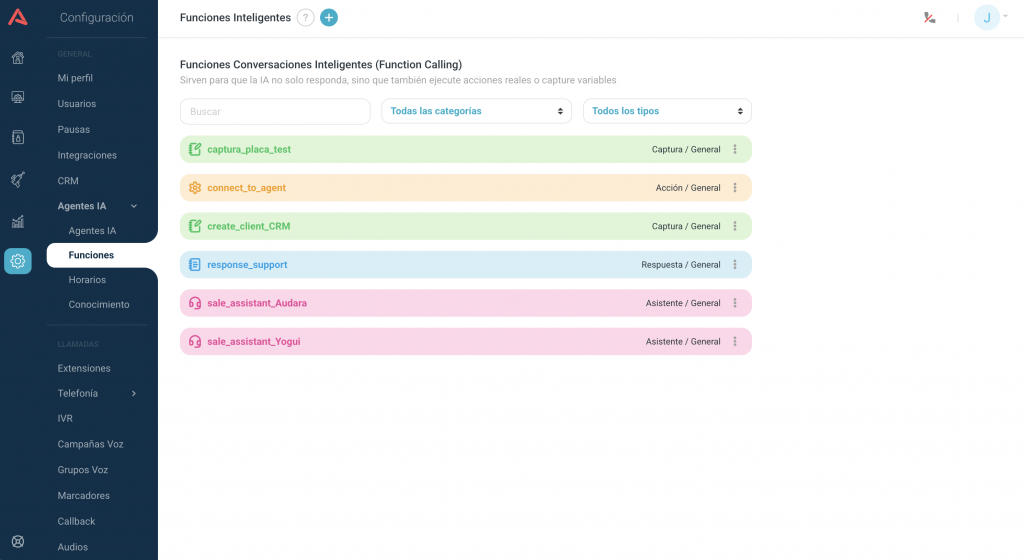This screenshot has height=560, width=1024.
Task: Open three-dot menu for sale_assistant_Yogui
Action: point(735,342)
